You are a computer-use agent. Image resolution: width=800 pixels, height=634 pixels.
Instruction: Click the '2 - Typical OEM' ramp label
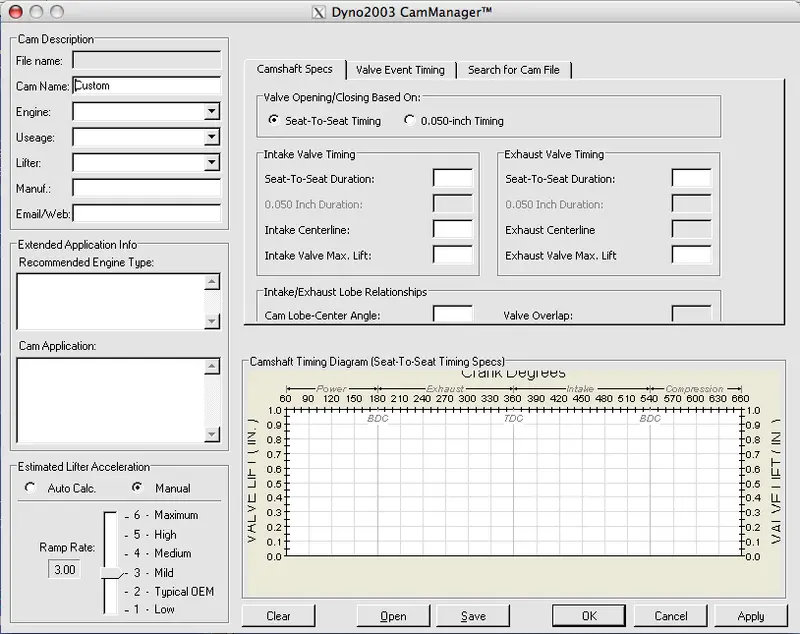pos(174,592)
